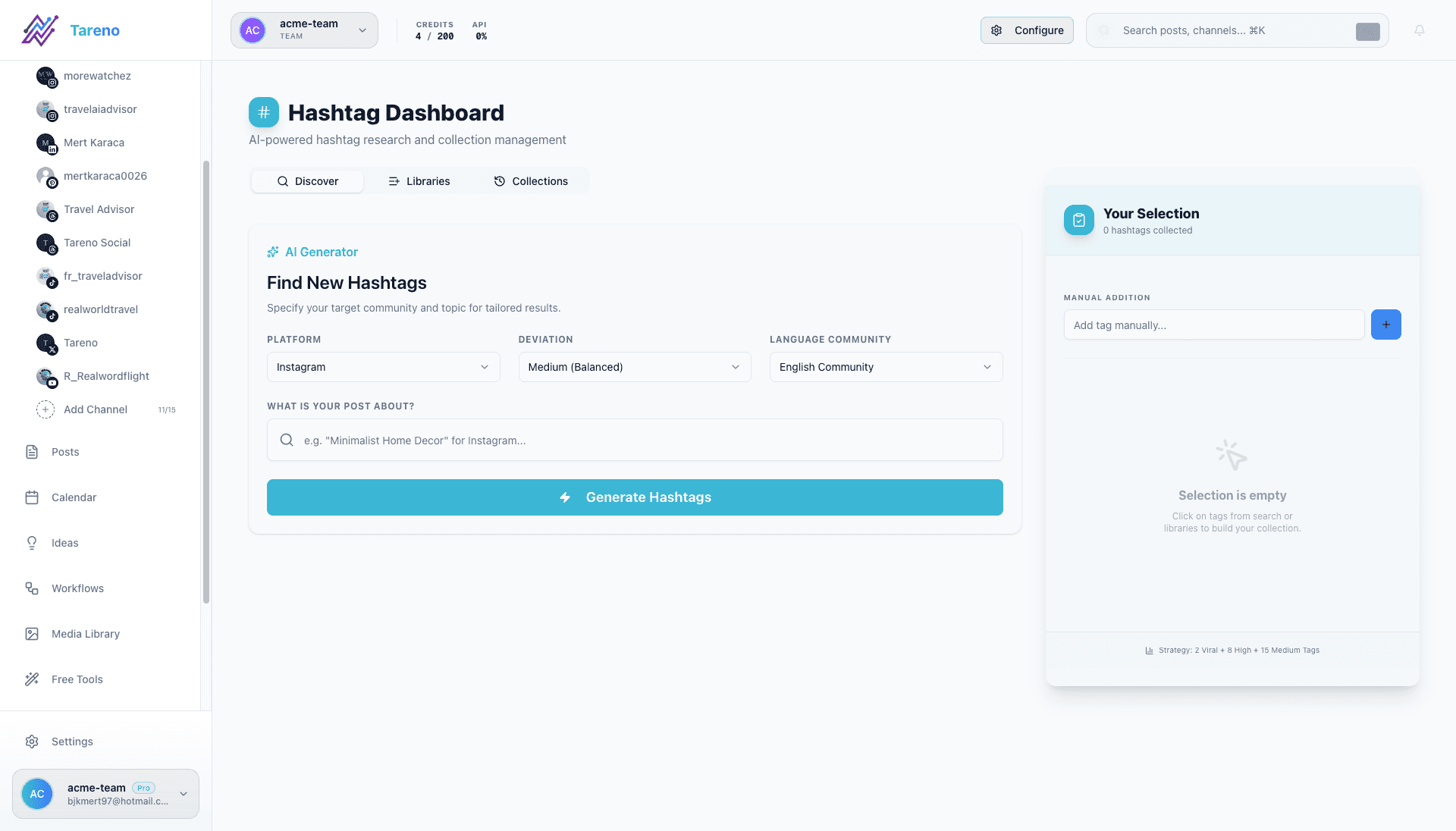Switch to the Libraries tab
Viewport: 1456px width, 831px height.
[419, 181]
